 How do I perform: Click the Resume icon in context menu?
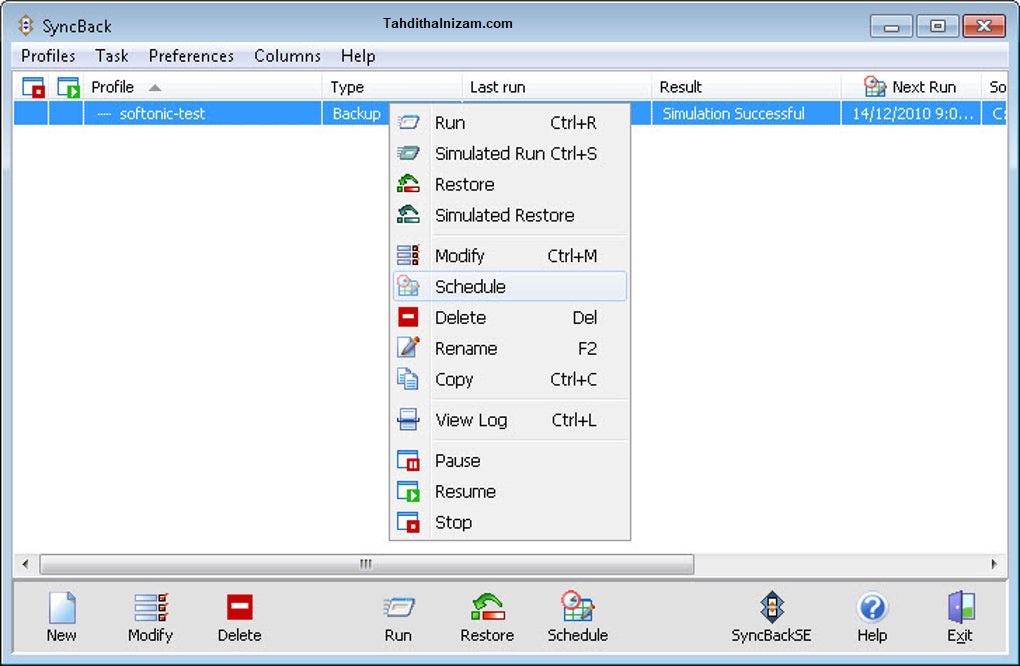tap(409, 491)
